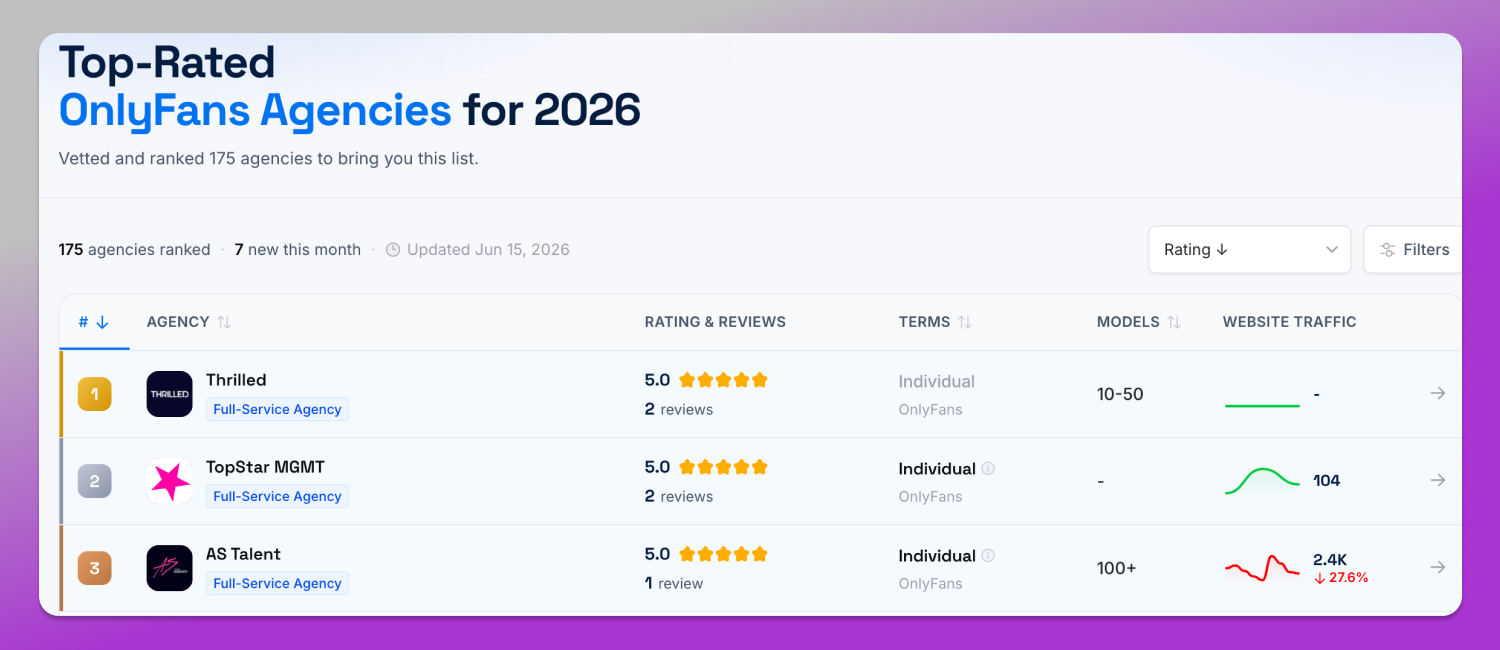Viewport: 1500px width, 650px height.
Task: Click the 100+ models value
Action: [1117, 568]
